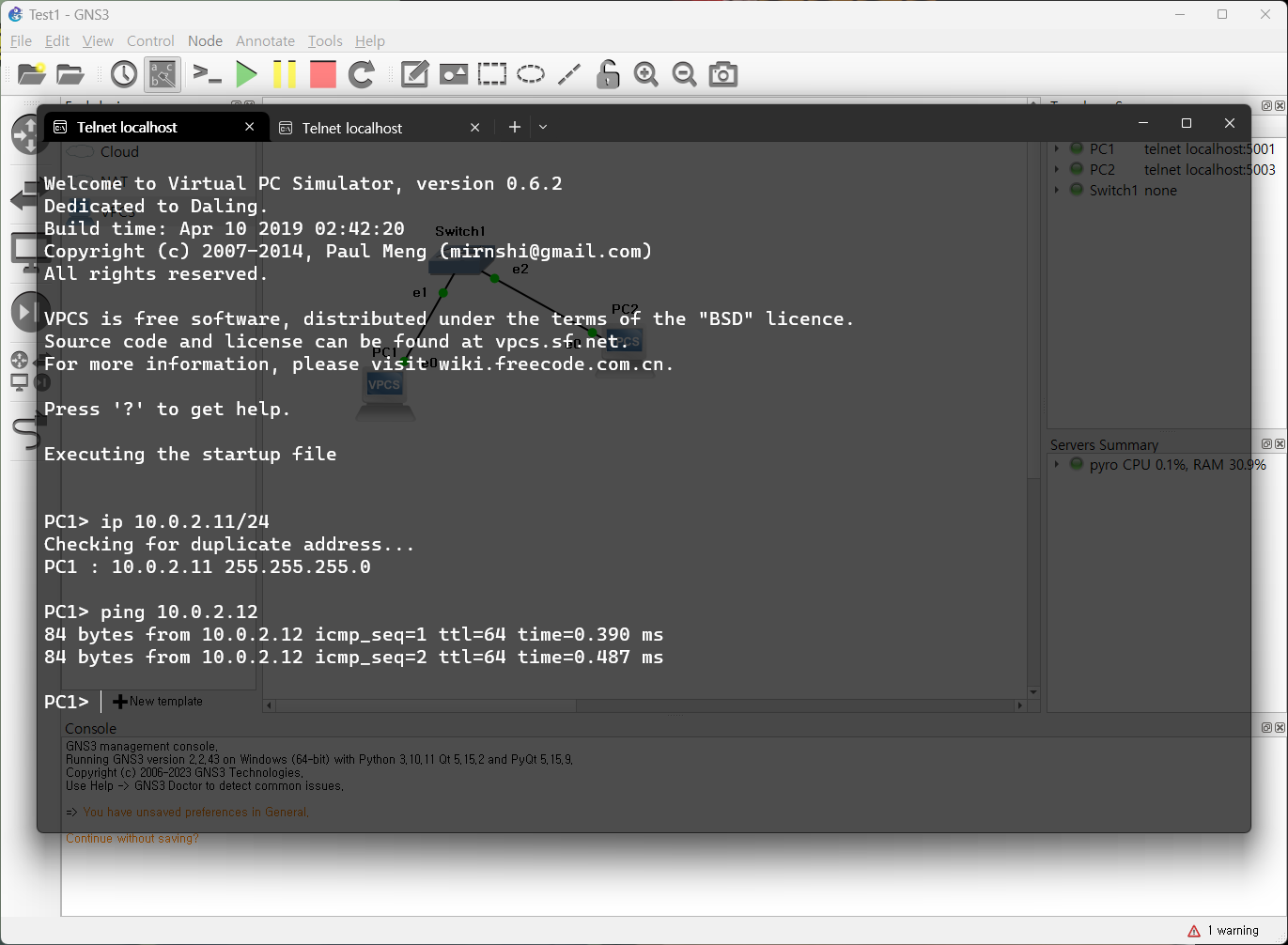This screenshot has height=945, width=1288.
Task: Maximize the Telnet terminal window
Action: point(1187,123)
